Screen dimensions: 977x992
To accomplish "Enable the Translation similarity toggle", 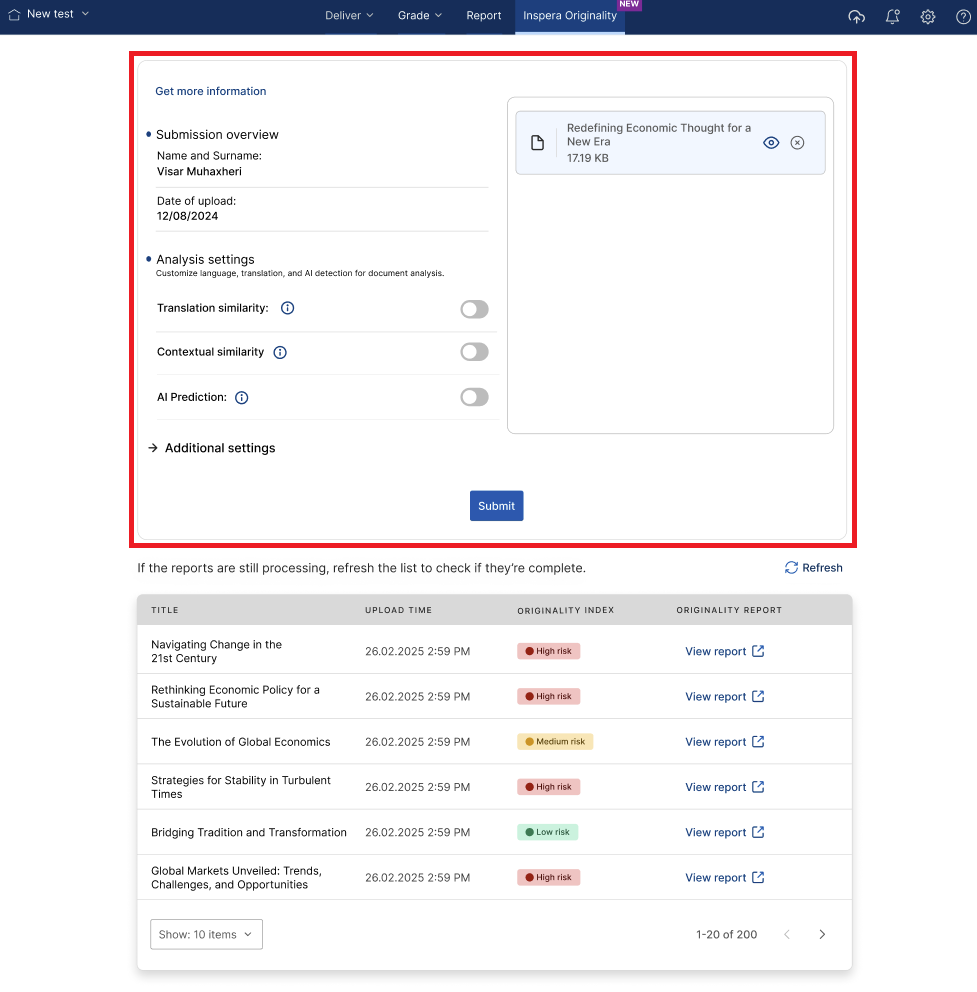I will 475,309.
